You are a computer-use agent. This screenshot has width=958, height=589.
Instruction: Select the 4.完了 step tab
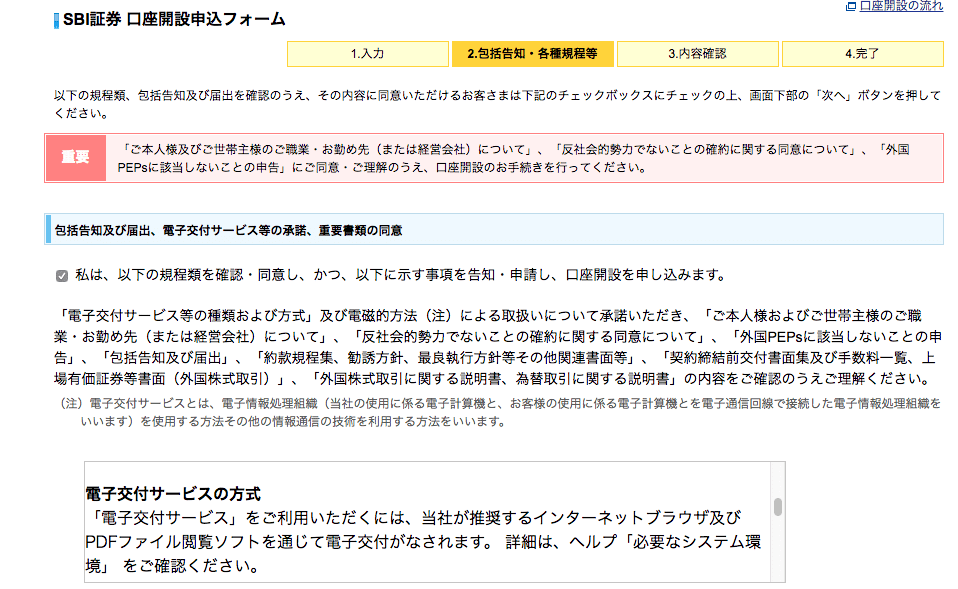pyautogui.click(x=863, y=54)
